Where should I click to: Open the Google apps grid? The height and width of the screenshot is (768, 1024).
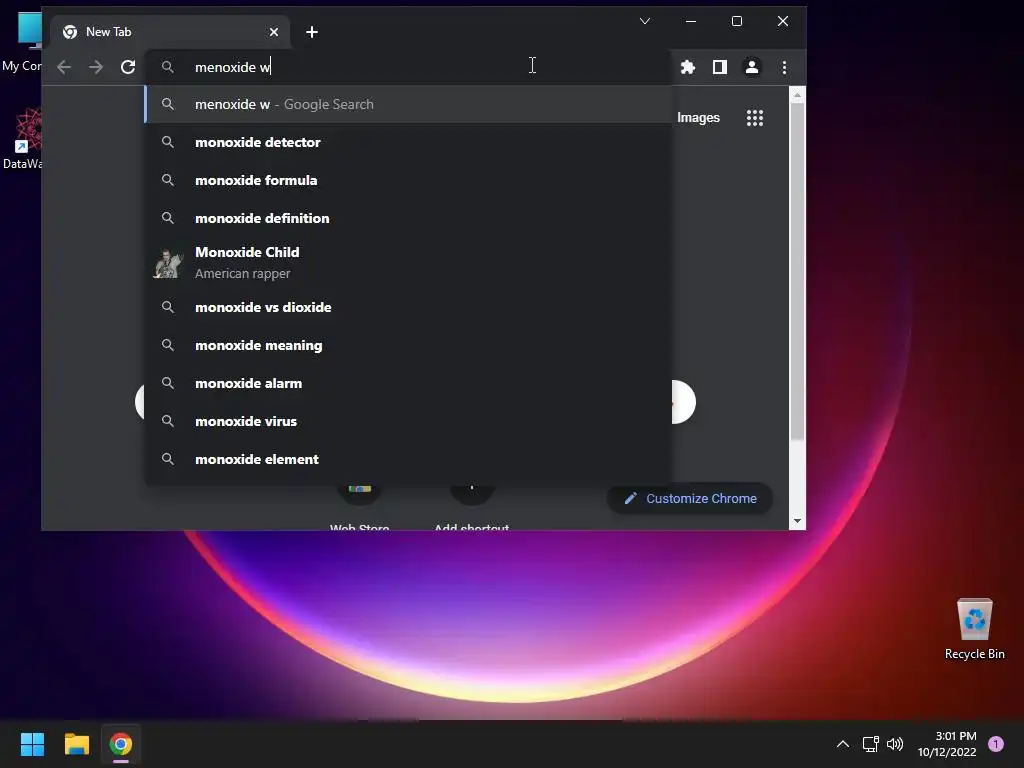coord(755,118)
